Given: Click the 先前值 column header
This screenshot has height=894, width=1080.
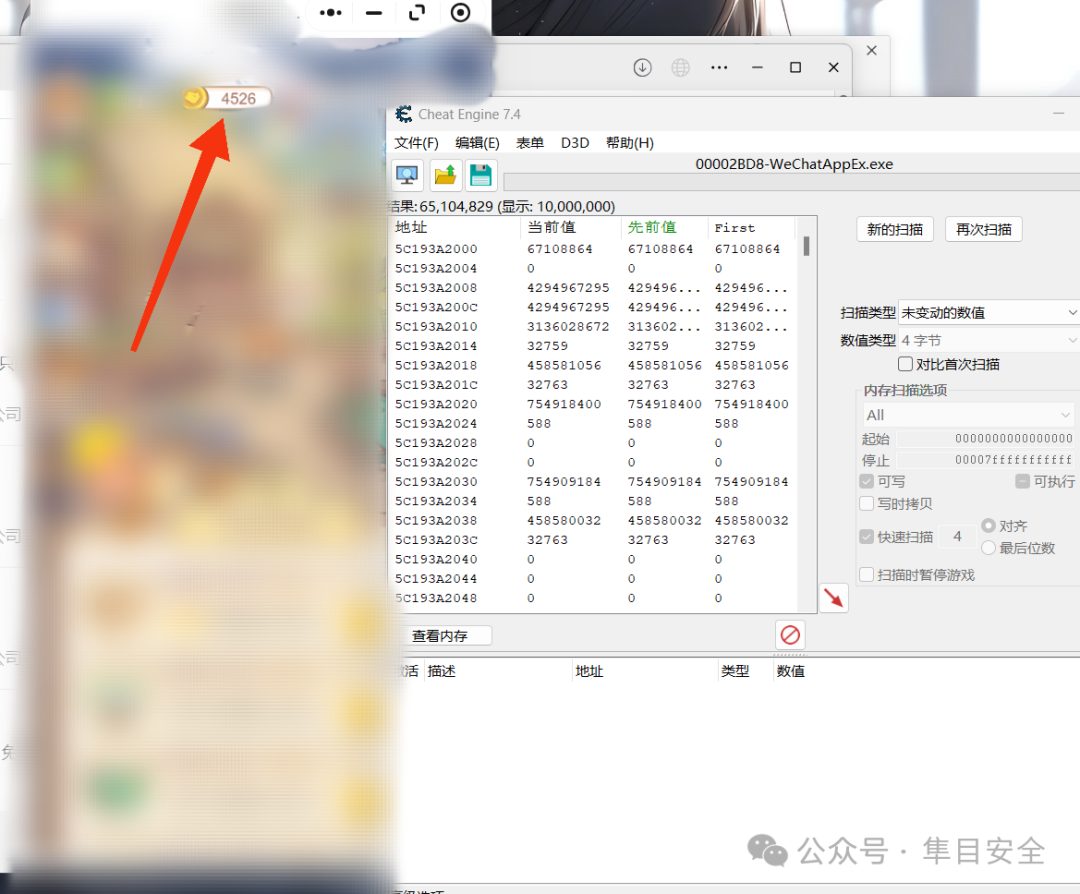Looking at the screenshot, I should point(665,227).
